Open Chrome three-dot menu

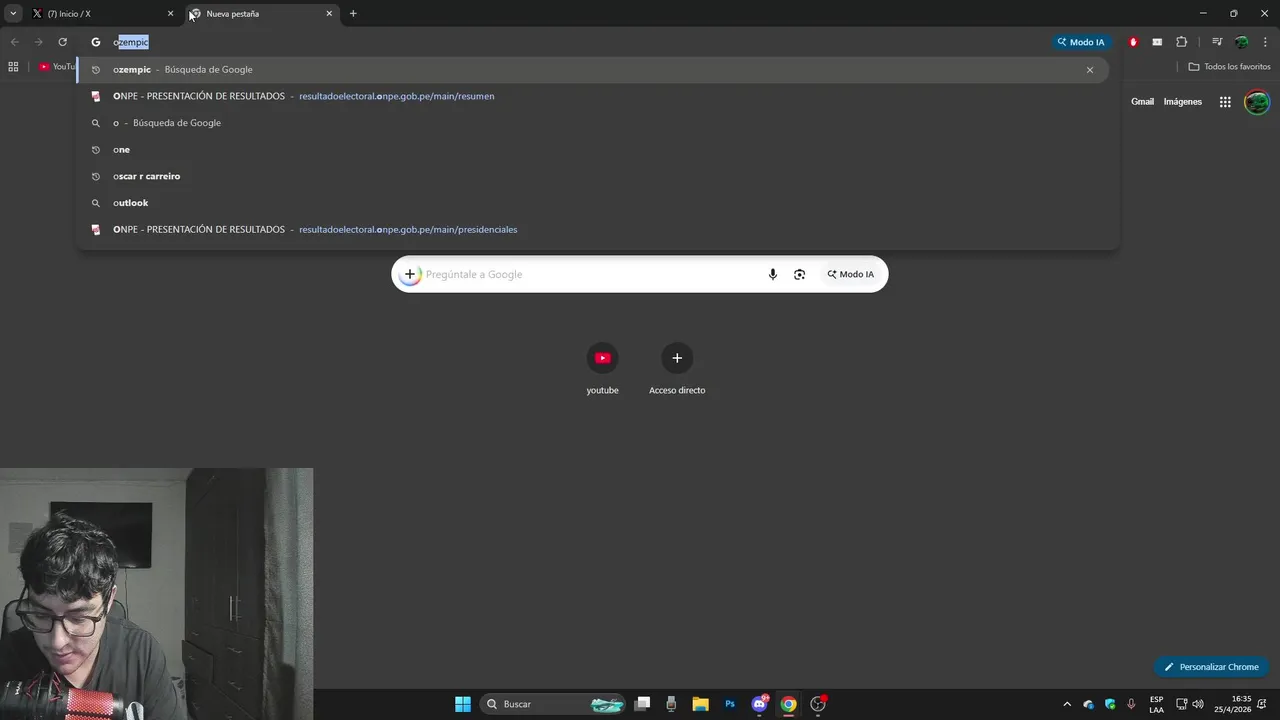click(x=1265, y=42)
